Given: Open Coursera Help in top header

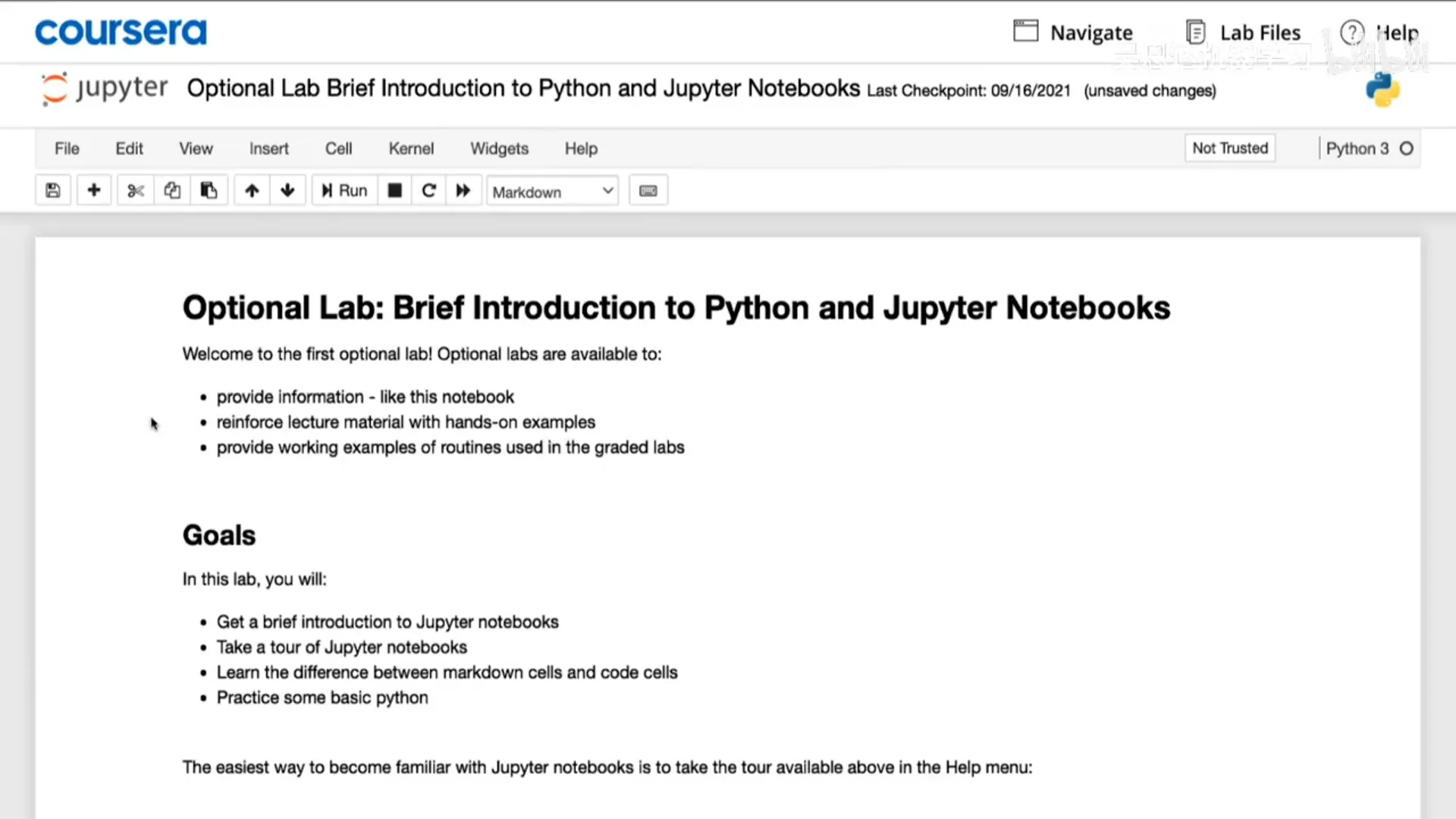Looking at the screenshot, I should 1379,32.
